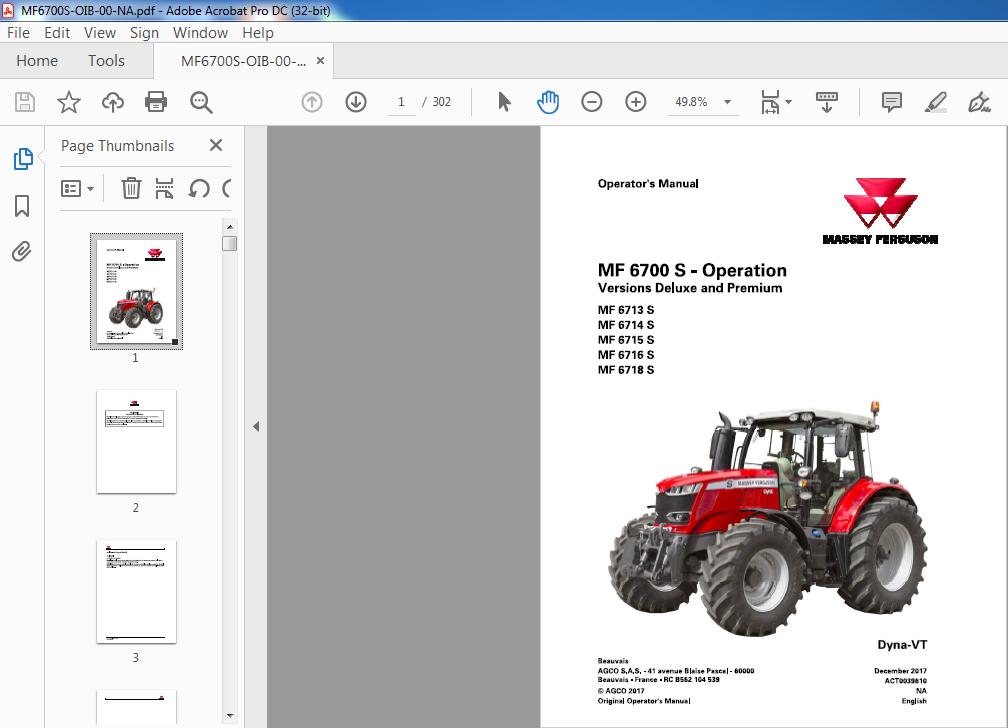Open the Window menu
1008x728 pixels.
click(200, 33)
